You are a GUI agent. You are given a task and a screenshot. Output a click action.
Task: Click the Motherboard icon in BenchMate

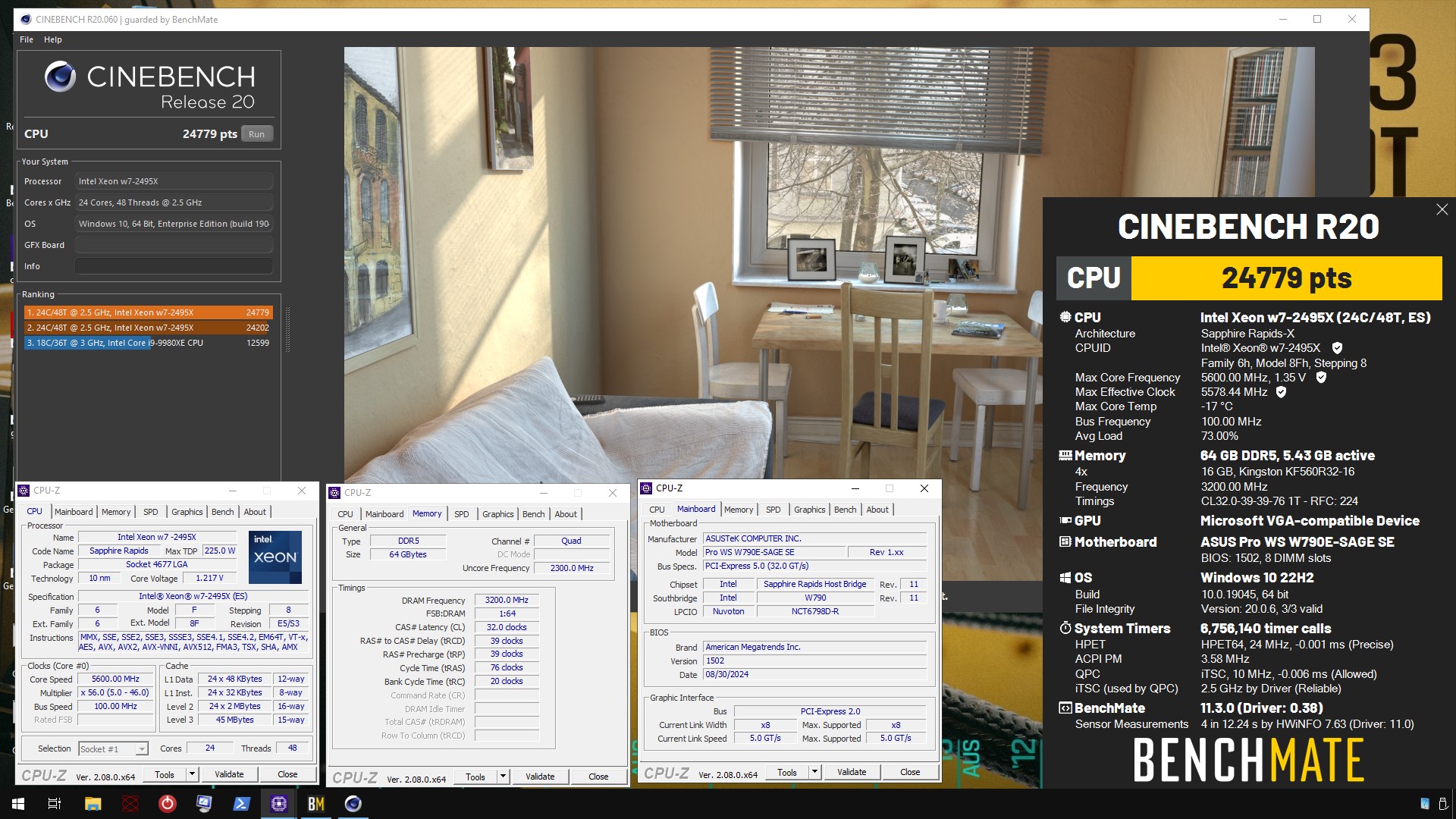coord(1065,542)
